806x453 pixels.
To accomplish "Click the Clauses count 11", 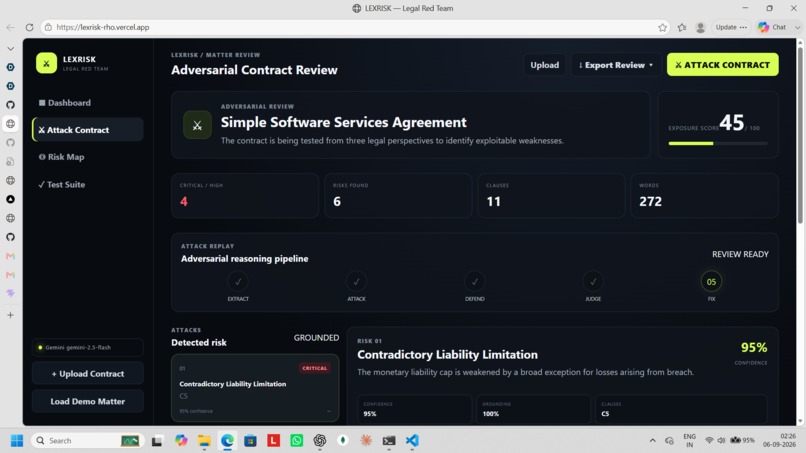I will click(493, 202).
